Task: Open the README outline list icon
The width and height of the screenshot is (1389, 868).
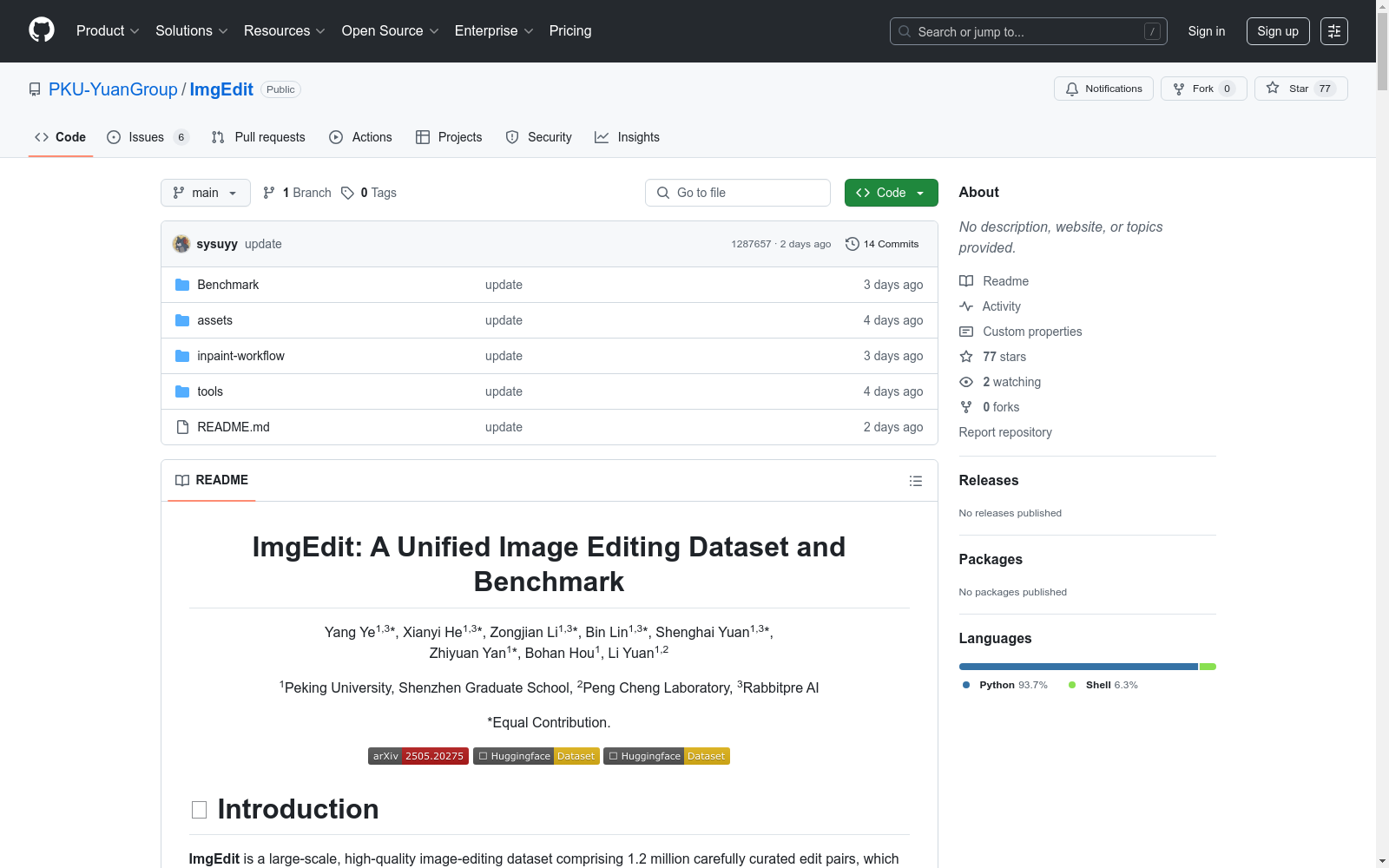Action: point(916,481)
